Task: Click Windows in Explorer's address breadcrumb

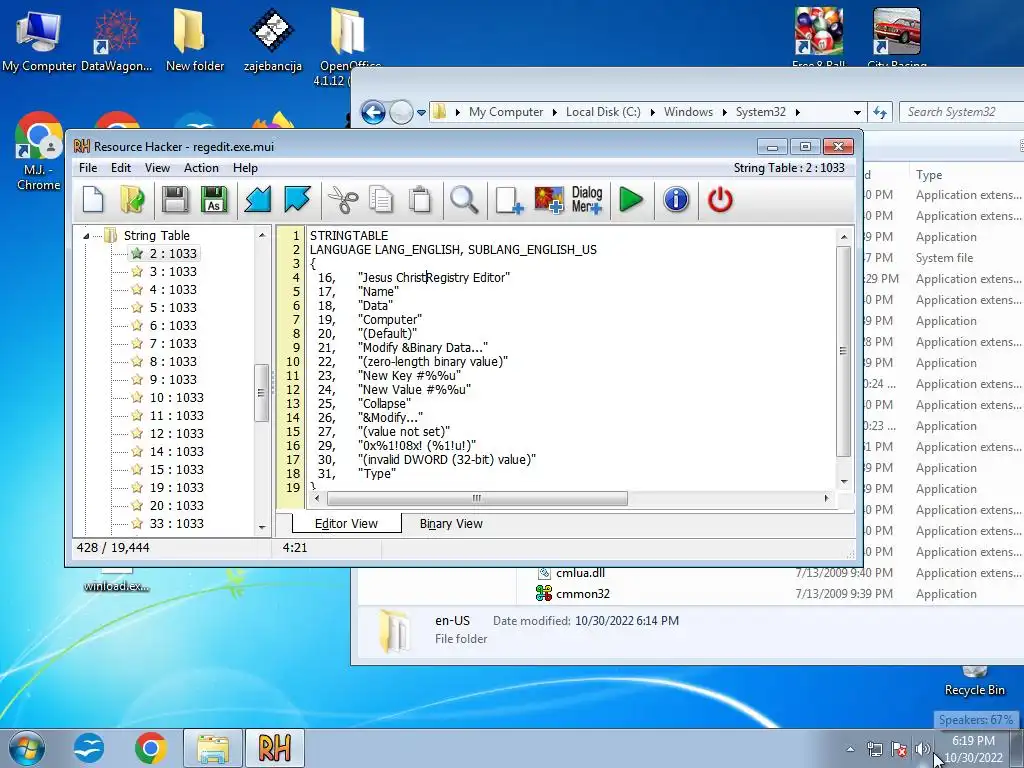Action: 688,112
